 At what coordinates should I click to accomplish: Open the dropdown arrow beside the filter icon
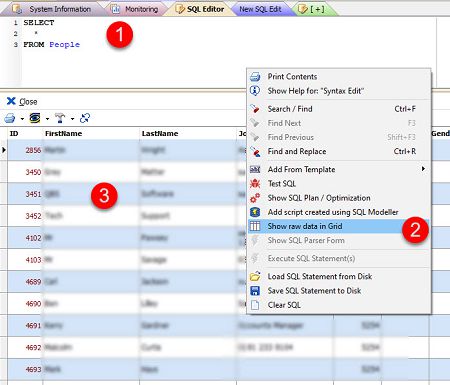click(72, 119)
